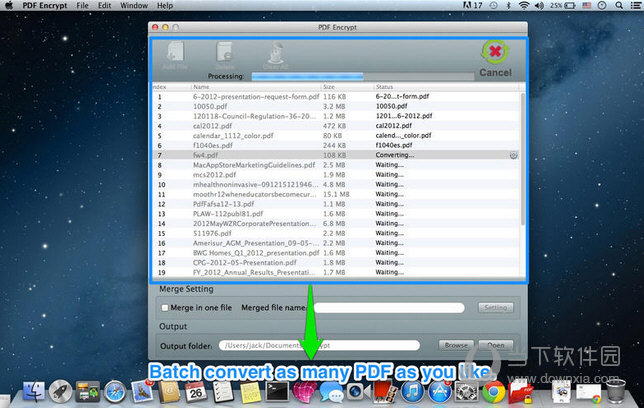The width and height of the screenshot is (644, 408).
Task: Open Spotlight search in menu bar
Action: (619, 5)
